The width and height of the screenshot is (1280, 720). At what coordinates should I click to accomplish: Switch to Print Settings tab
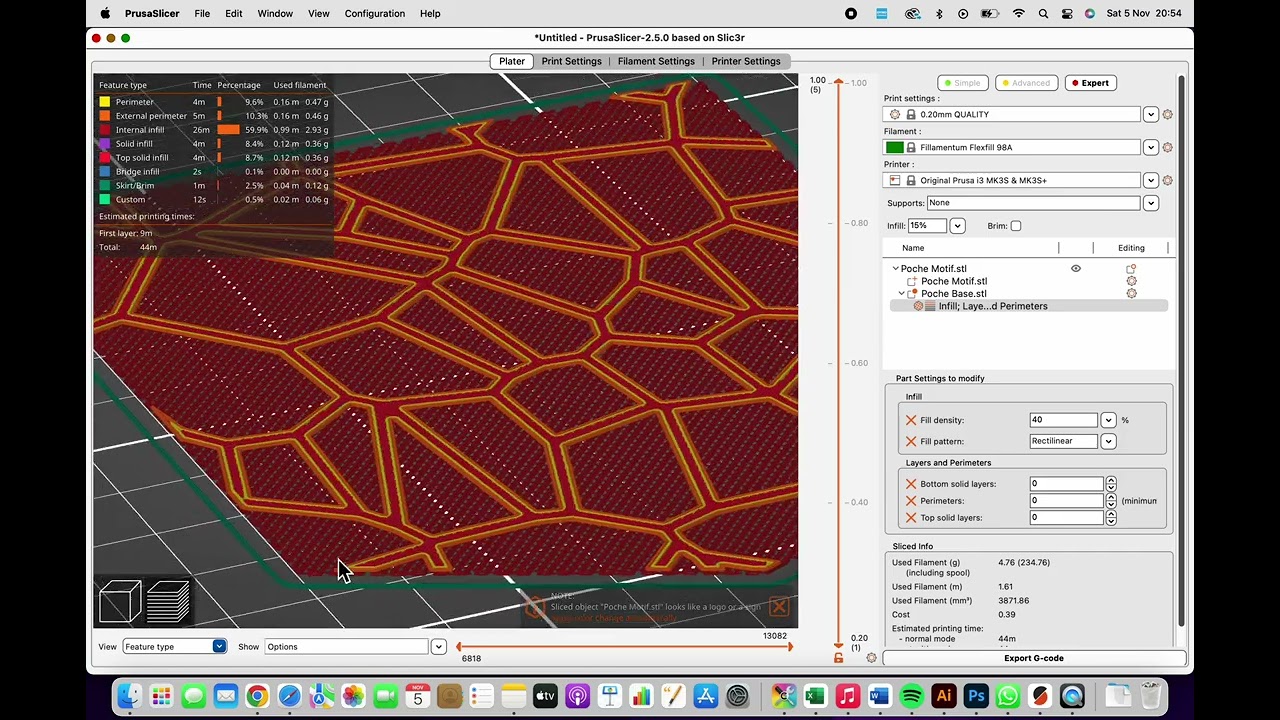pos(572,61)
